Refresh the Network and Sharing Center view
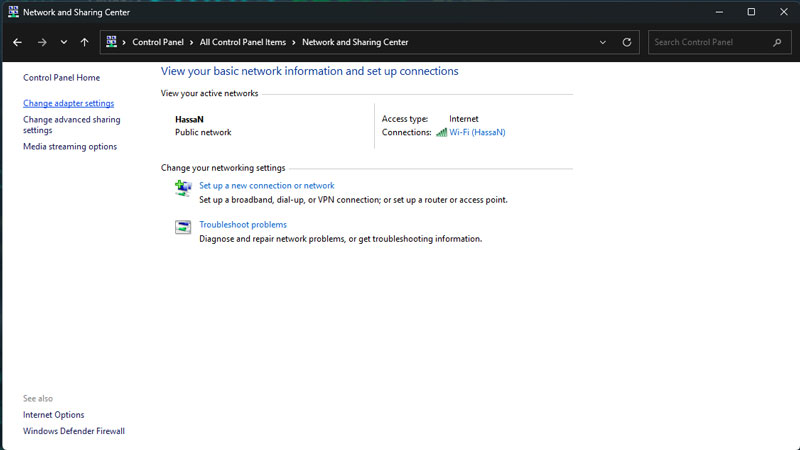 click(627, 42)
